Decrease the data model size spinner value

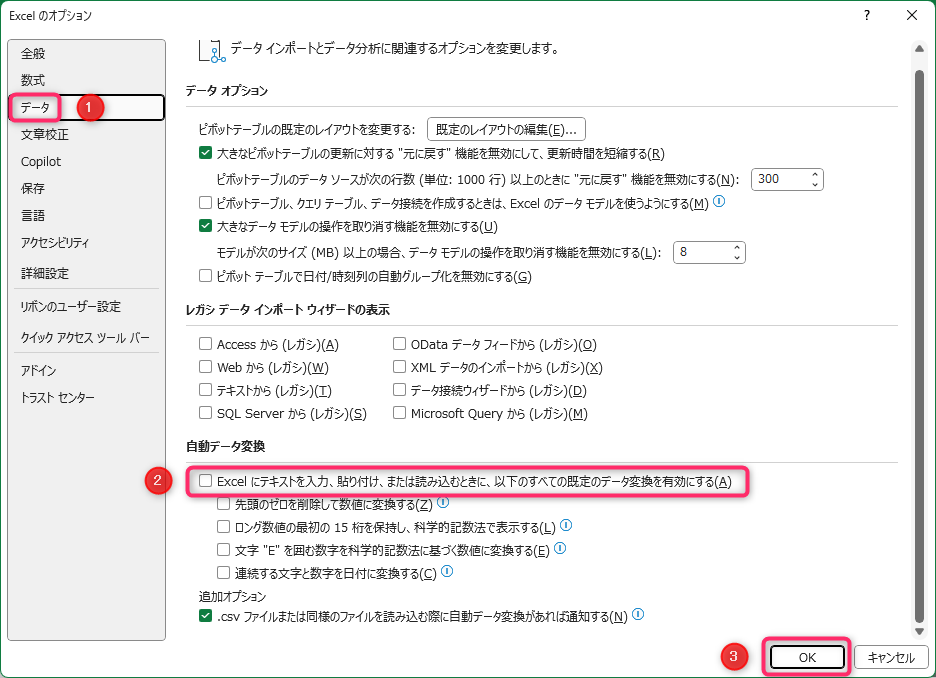coord(738,258)
